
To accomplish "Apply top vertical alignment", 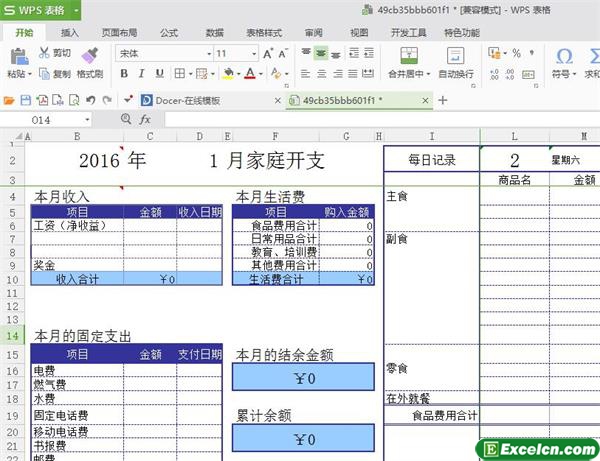I will (306, 52).
